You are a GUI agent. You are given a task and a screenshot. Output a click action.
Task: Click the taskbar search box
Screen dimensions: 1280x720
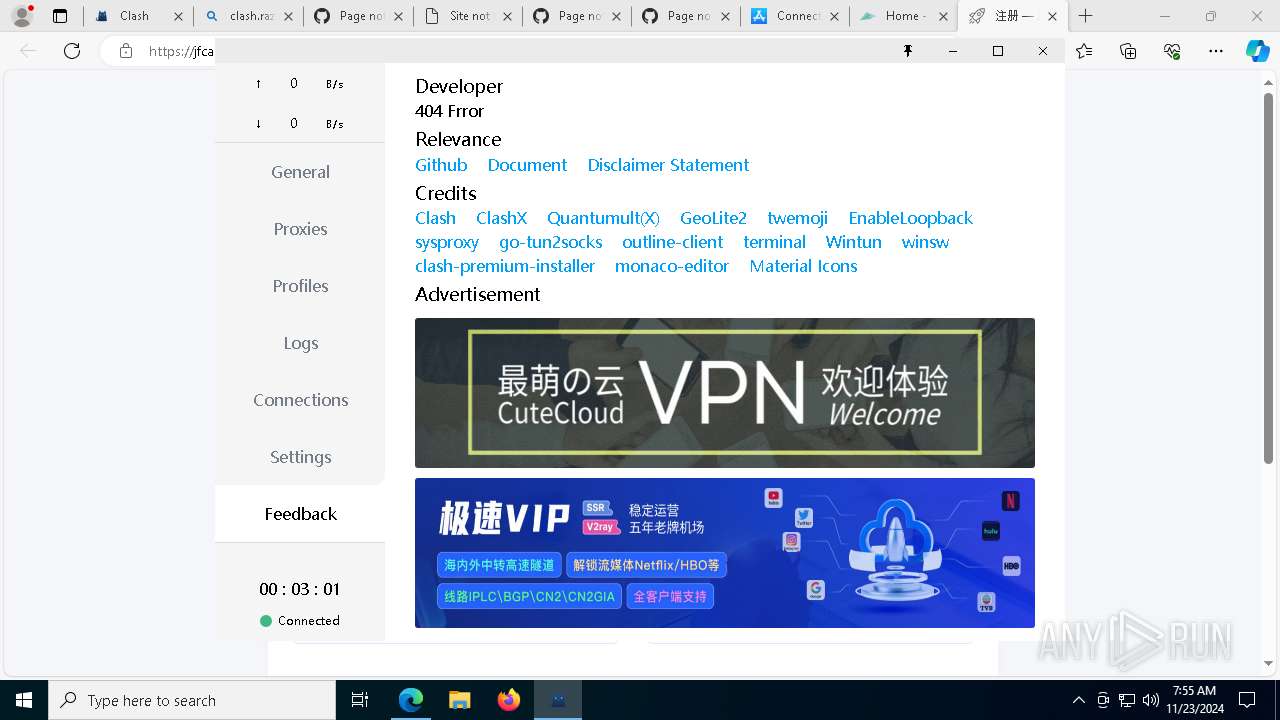192,700
